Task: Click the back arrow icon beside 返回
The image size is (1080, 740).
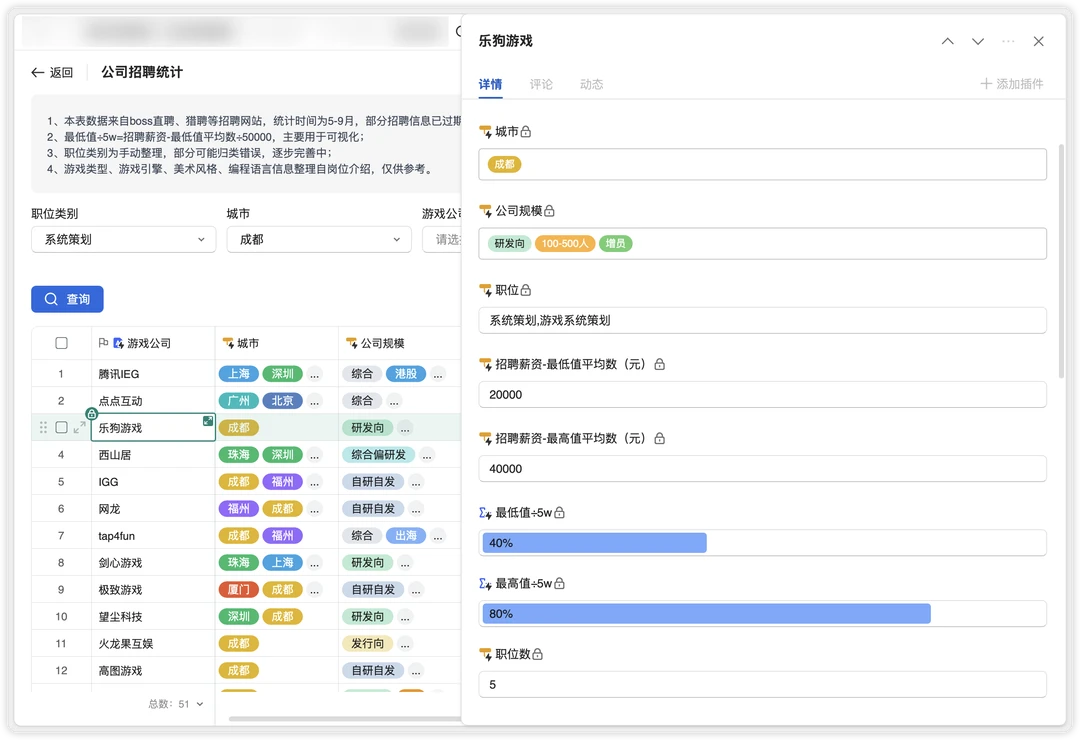Action: 38,72
